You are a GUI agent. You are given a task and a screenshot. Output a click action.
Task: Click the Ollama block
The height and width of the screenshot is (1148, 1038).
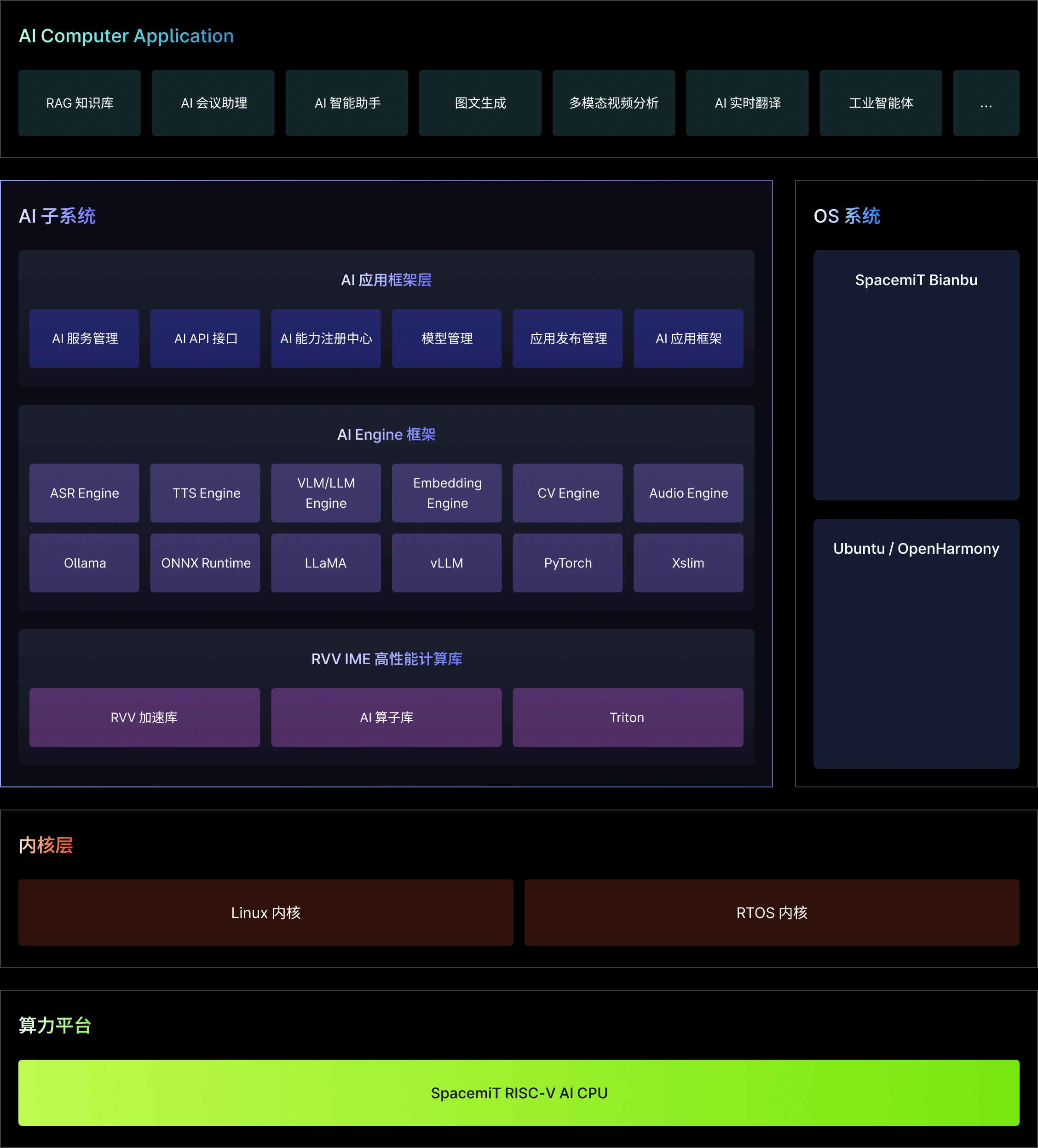84,563
